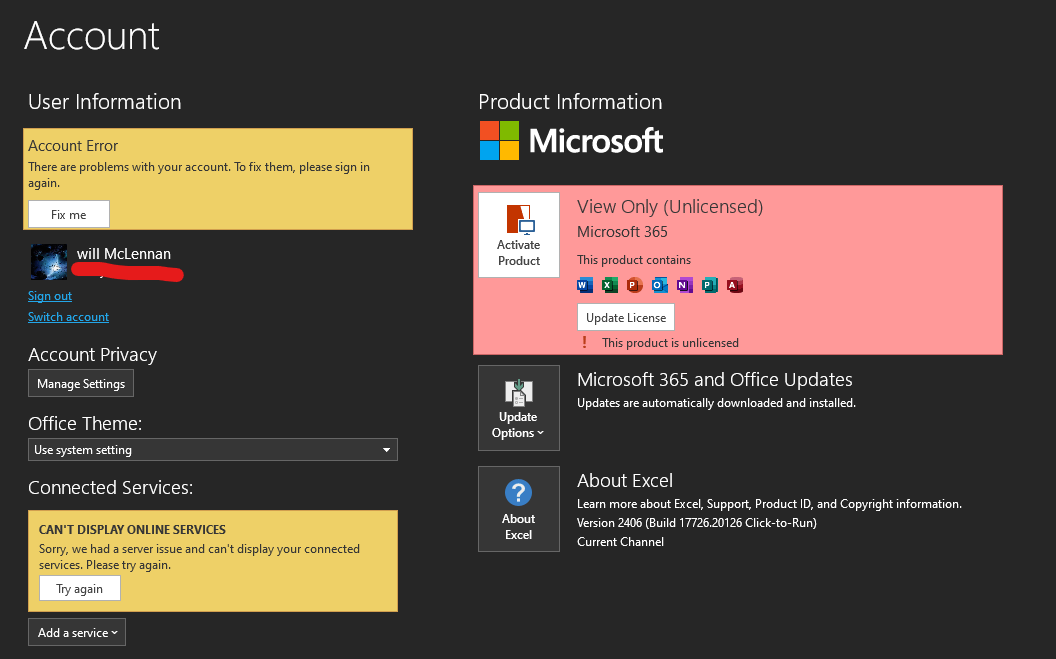Screen dimensions: 1056x659
Task: Click Microsoft 365 and Office Updates heading
Action: tap(715, 380)
